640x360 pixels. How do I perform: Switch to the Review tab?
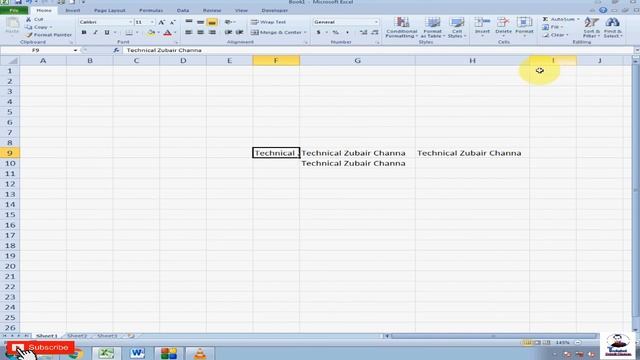click(212, 10)
